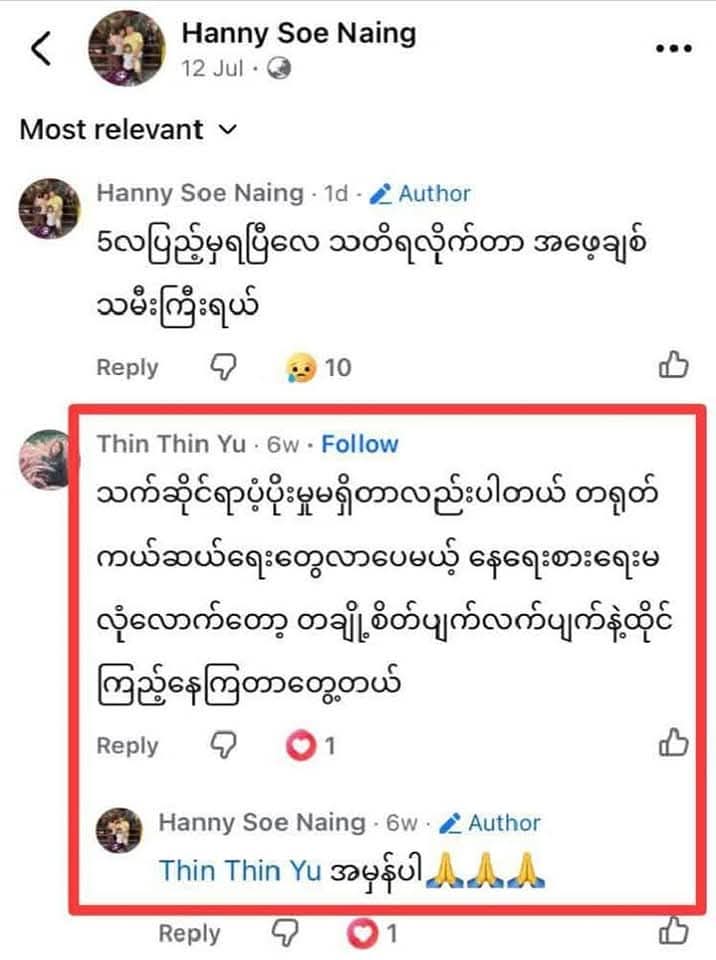Open the three-dot post options menu
The width and height of the screenshot is (716, 960).
(x=673, y=48)
